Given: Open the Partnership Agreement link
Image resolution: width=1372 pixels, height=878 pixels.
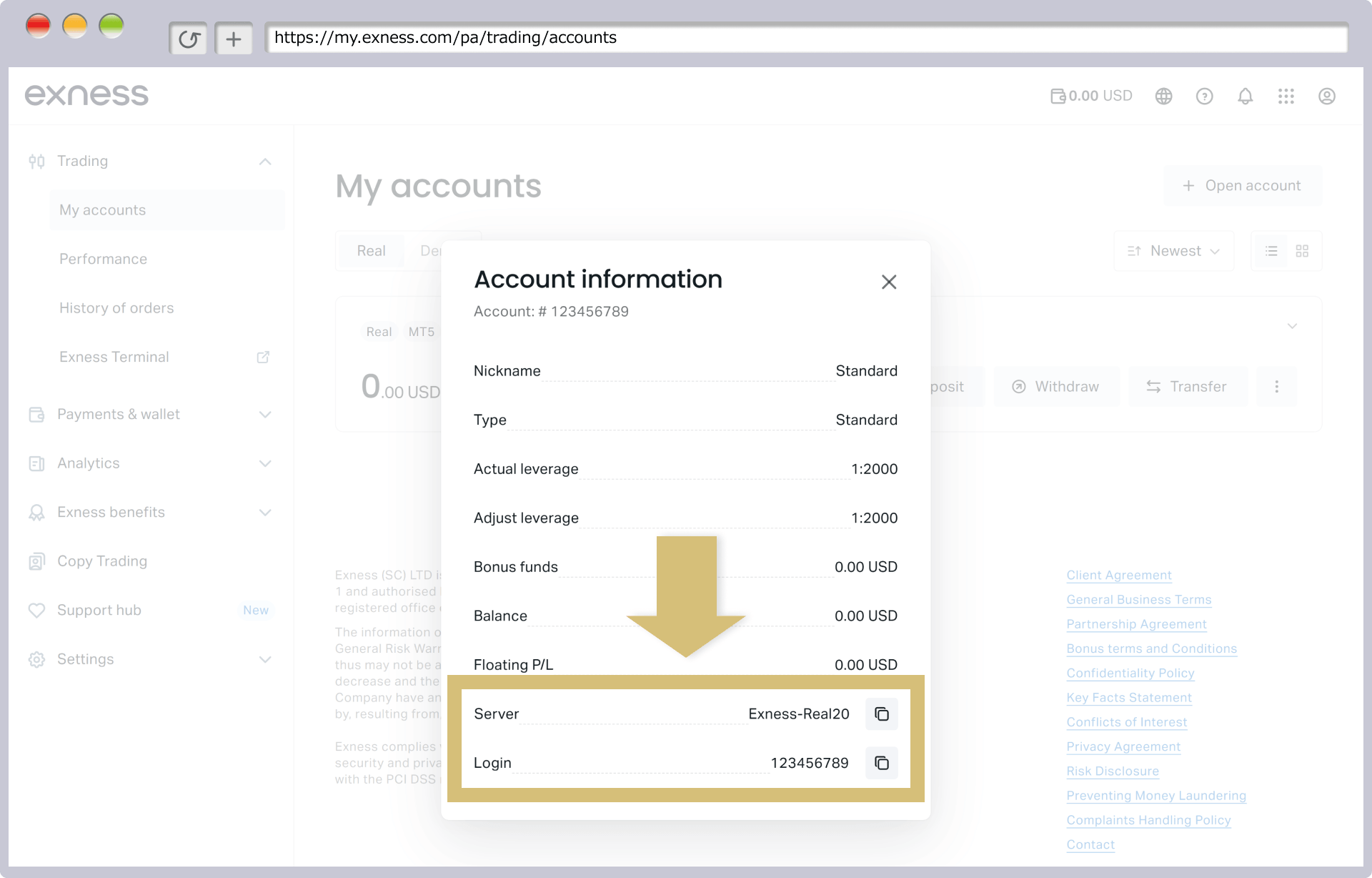Looking at the screenshot, I should (x=1136, y=624).
